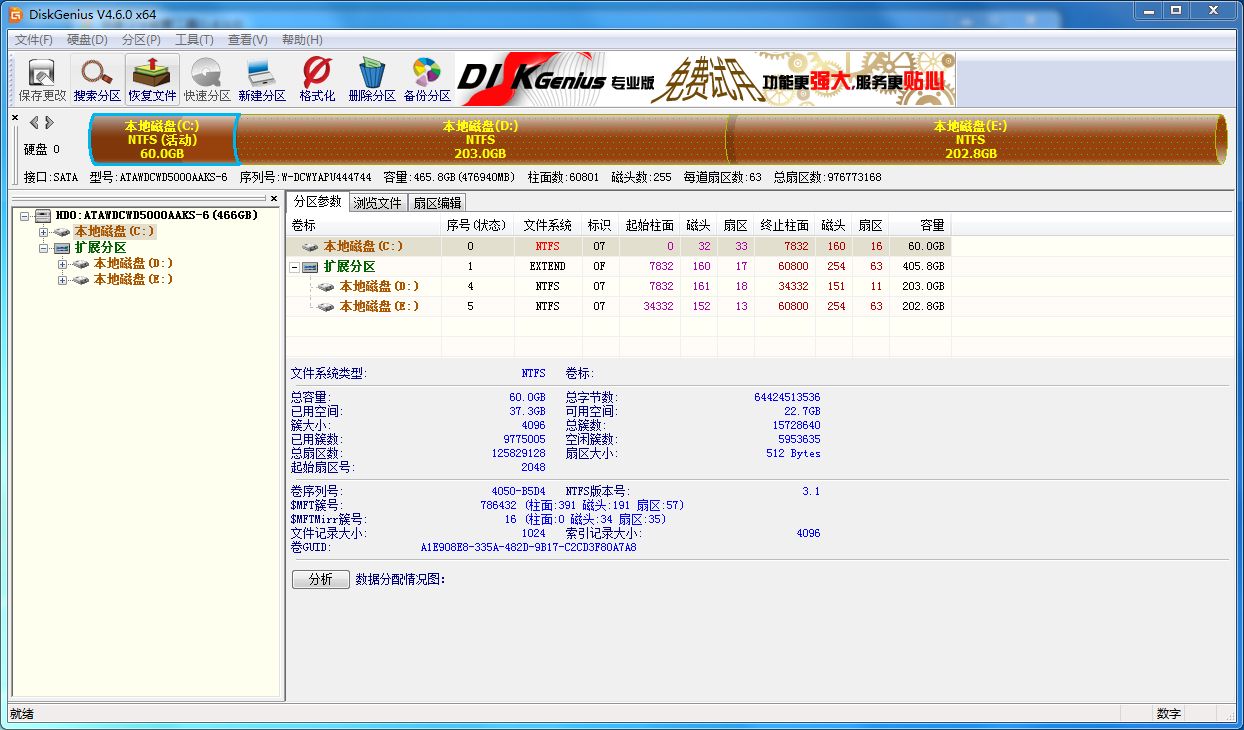1244x730 pixels.
Task: Launch 恢复文件 (Recover Files) tool
Action: (152, 78)
